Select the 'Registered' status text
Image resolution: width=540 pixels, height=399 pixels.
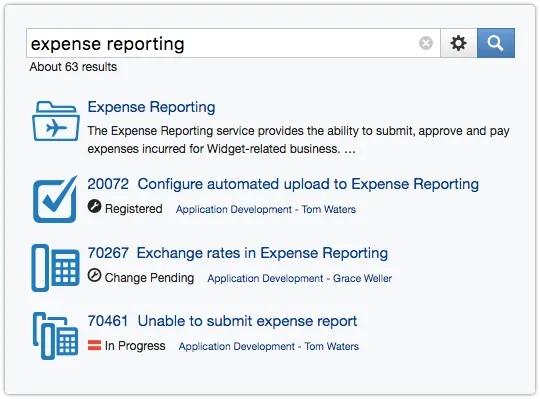[134, 209]
